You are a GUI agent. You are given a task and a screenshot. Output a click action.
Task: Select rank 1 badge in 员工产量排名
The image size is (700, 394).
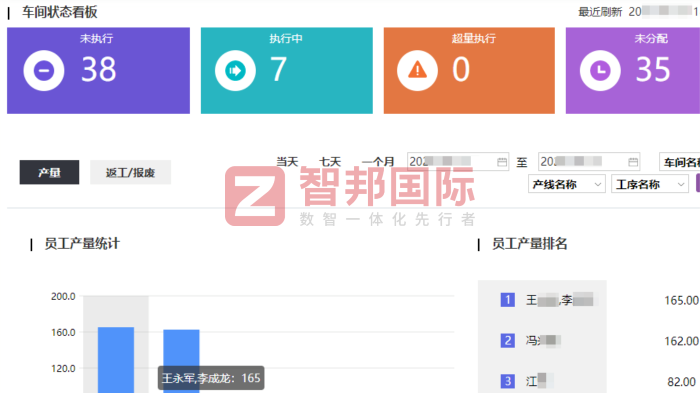pos(508,300)
